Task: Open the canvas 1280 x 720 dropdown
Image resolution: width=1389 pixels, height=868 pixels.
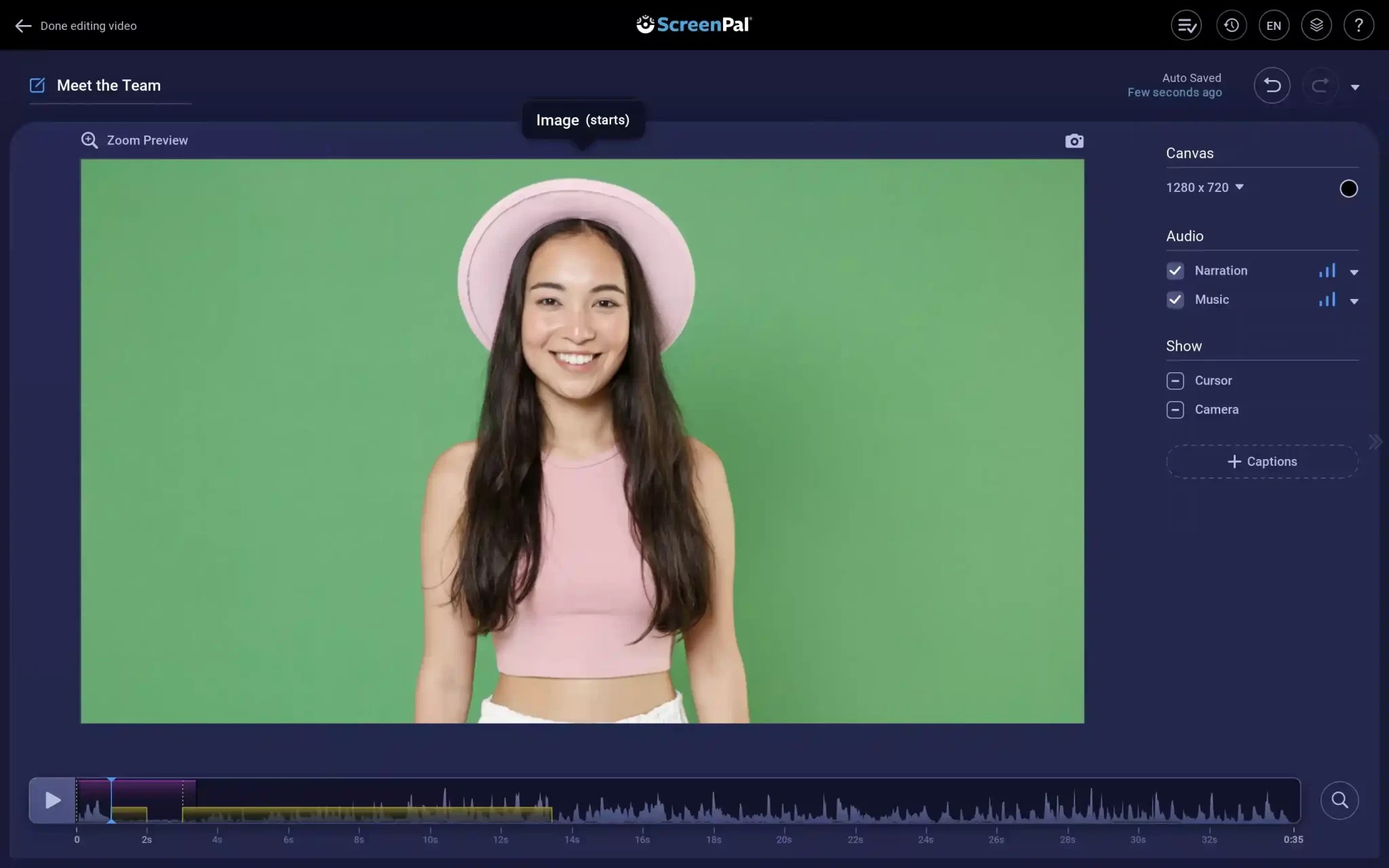Action: [x=1206, y=187]
